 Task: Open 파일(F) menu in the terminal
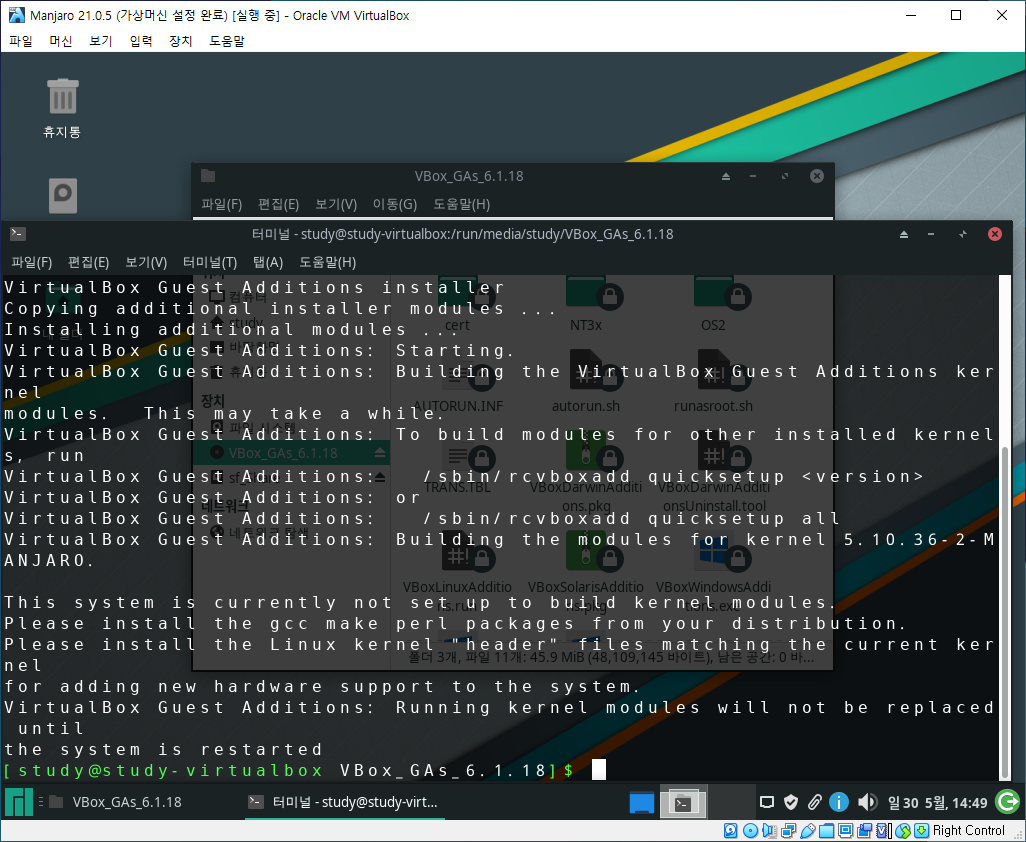[31, 262]
